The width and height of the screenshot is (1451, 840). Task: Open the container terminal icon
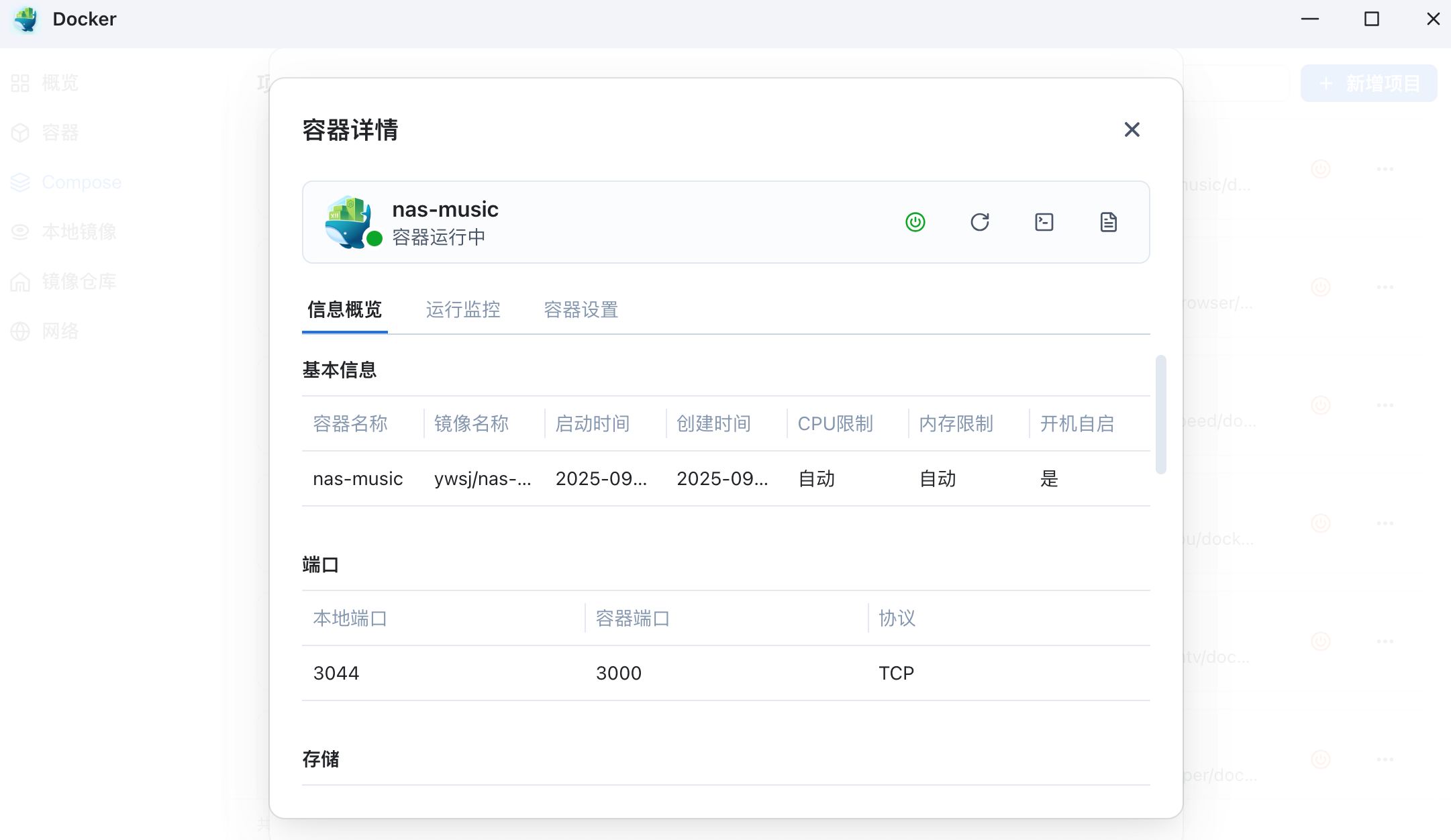tap(1044, 222)
